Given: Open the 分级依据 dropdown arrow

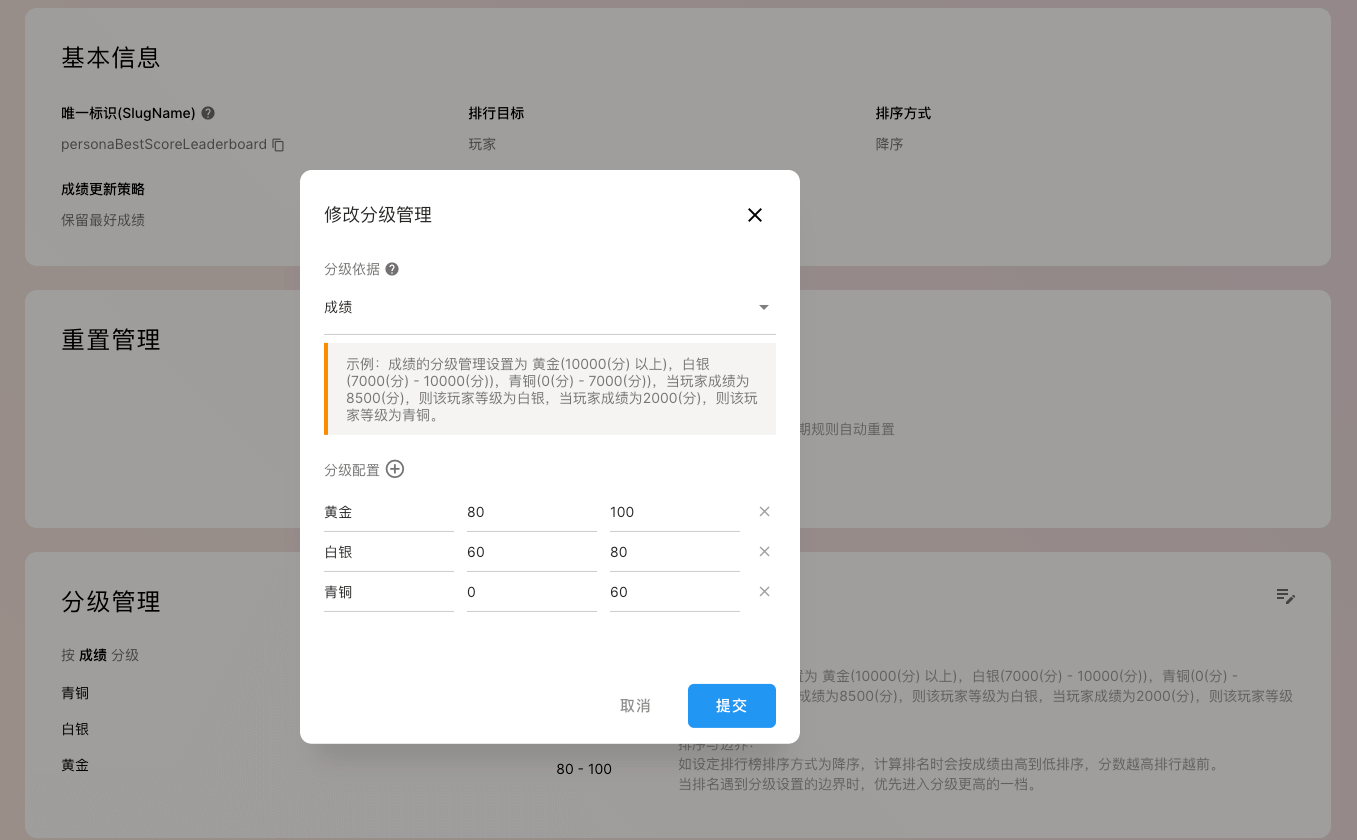Looking at the screenshot, I should coord(764,308).
